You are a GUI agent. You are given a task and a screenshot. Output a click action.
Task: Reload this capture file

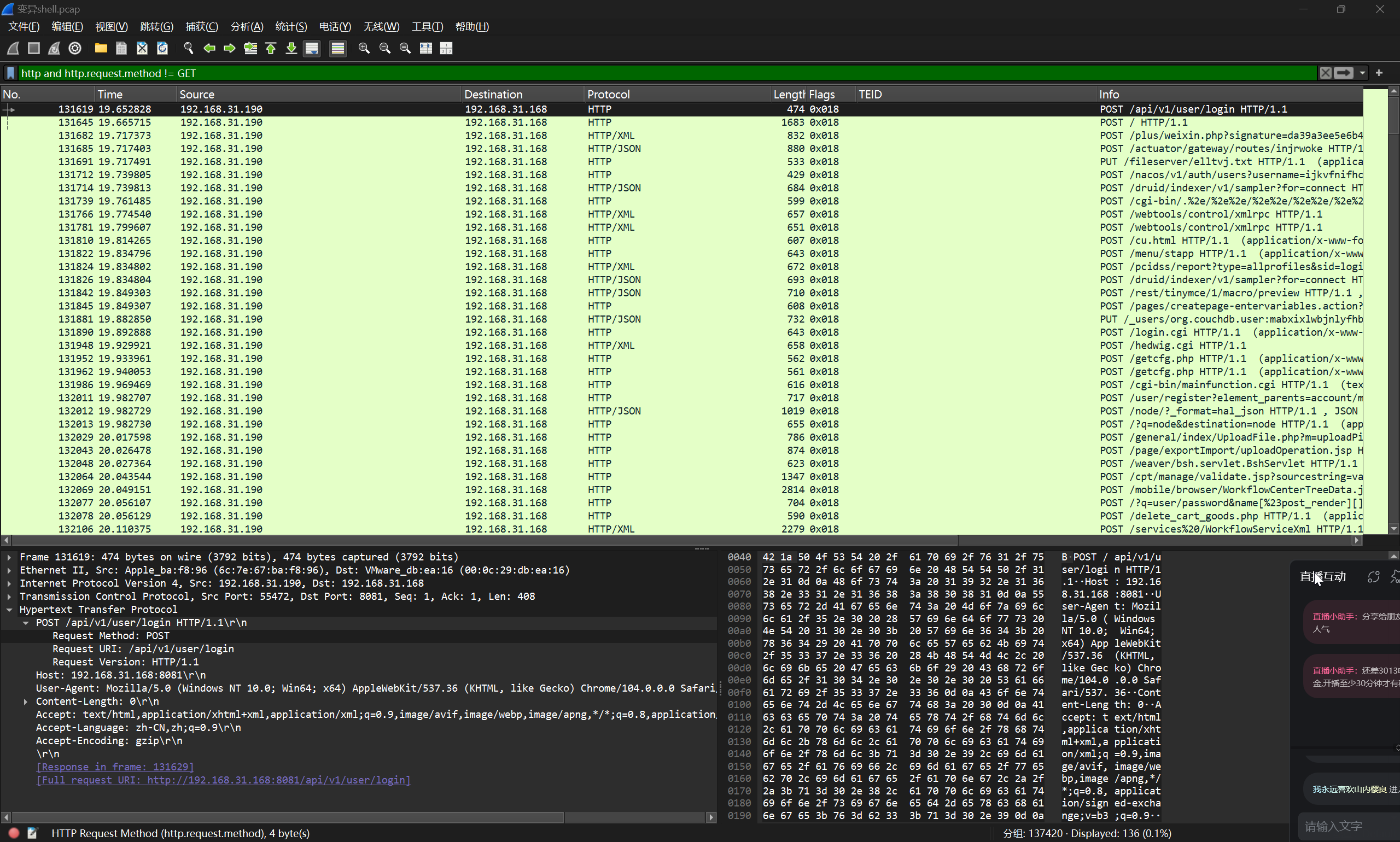point(162,48)
